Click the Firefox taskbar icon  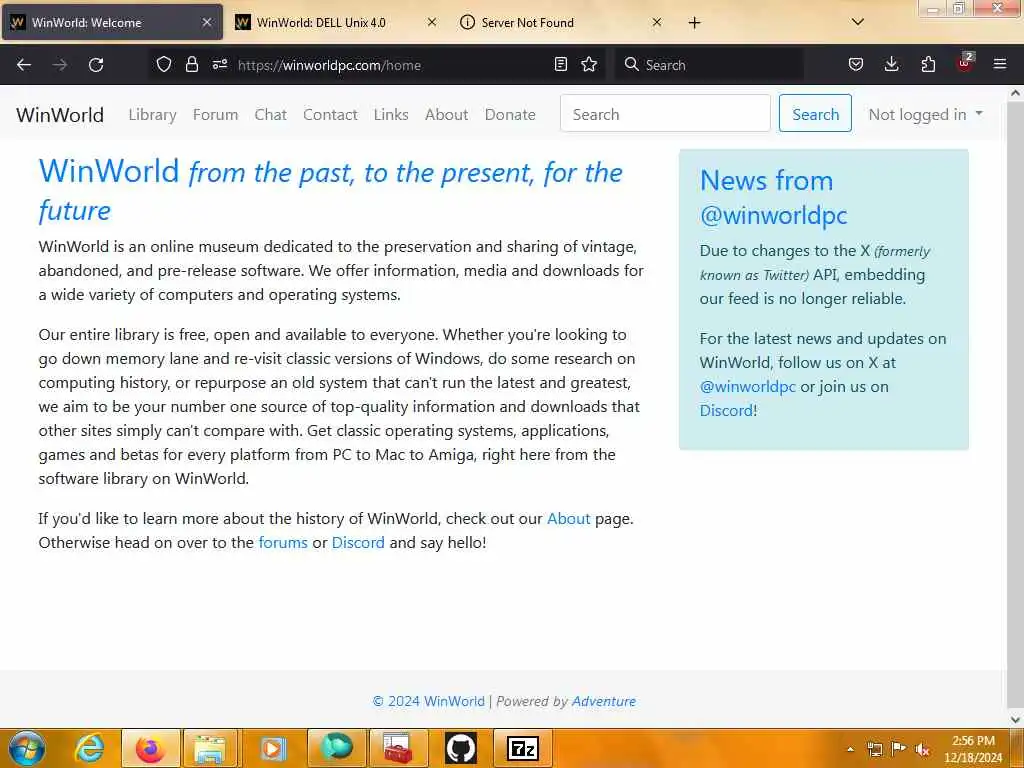point(150,748)
